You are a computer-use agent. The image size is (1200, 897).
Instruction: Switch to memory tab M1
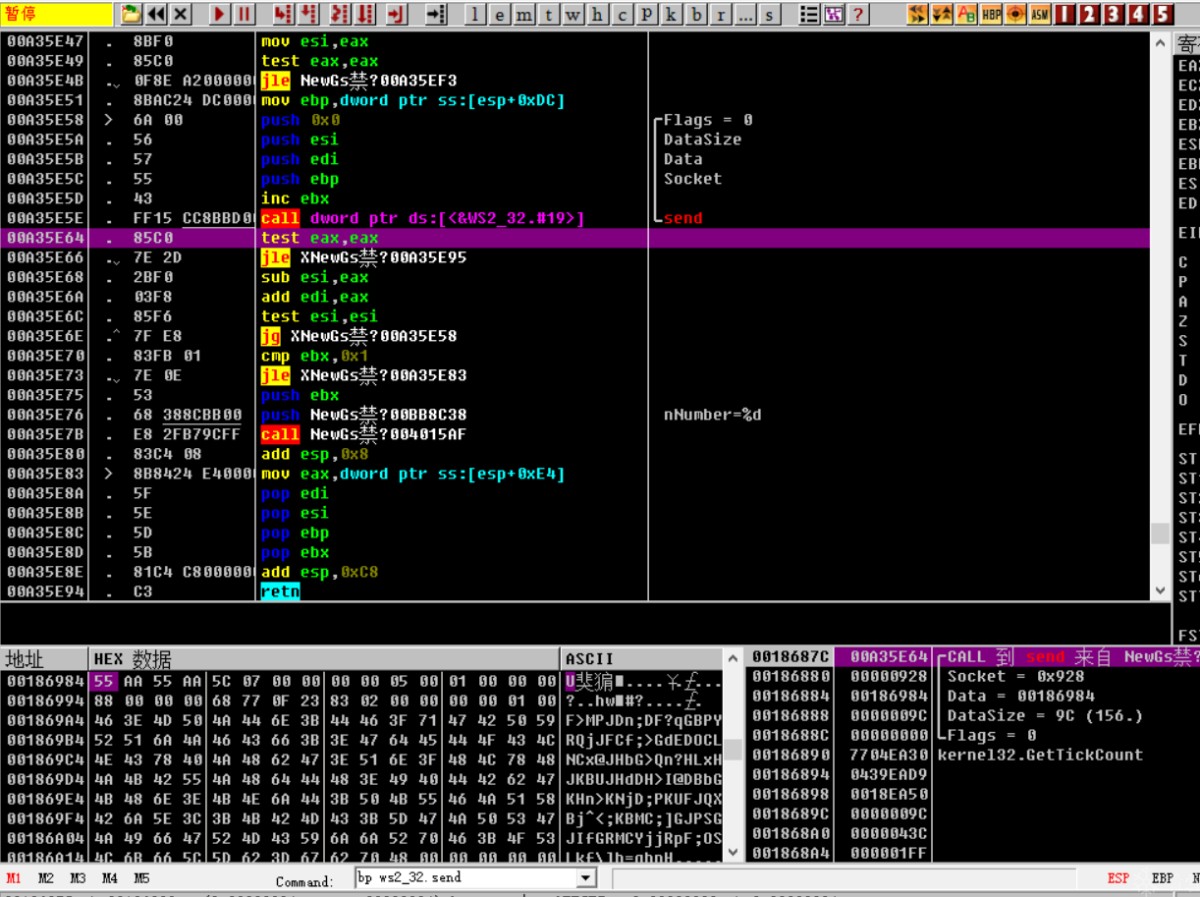[14, 879]
